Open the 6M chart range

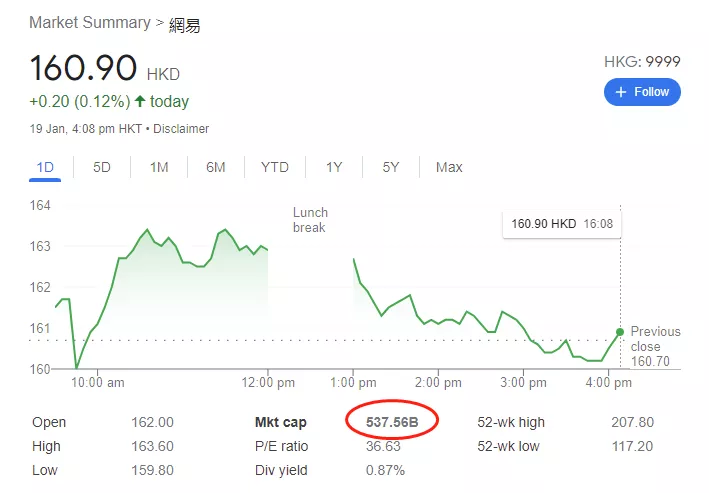click(216, 167)
